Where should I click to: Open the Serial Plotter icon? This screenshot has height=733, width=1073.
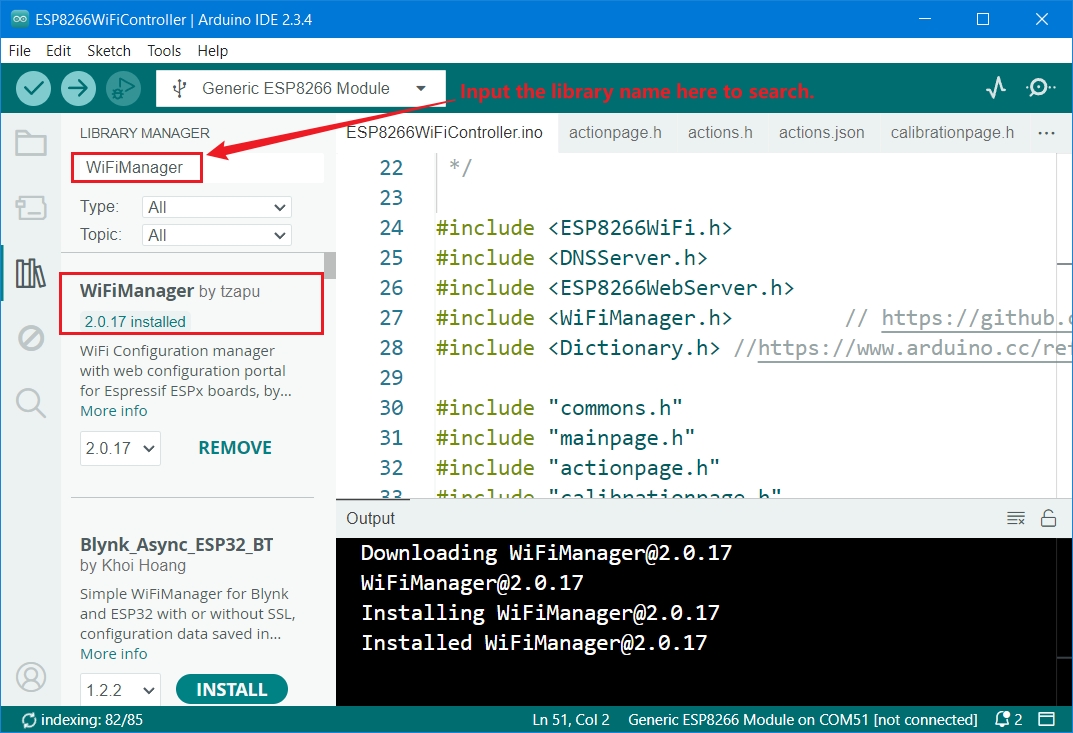coord(995,88)
